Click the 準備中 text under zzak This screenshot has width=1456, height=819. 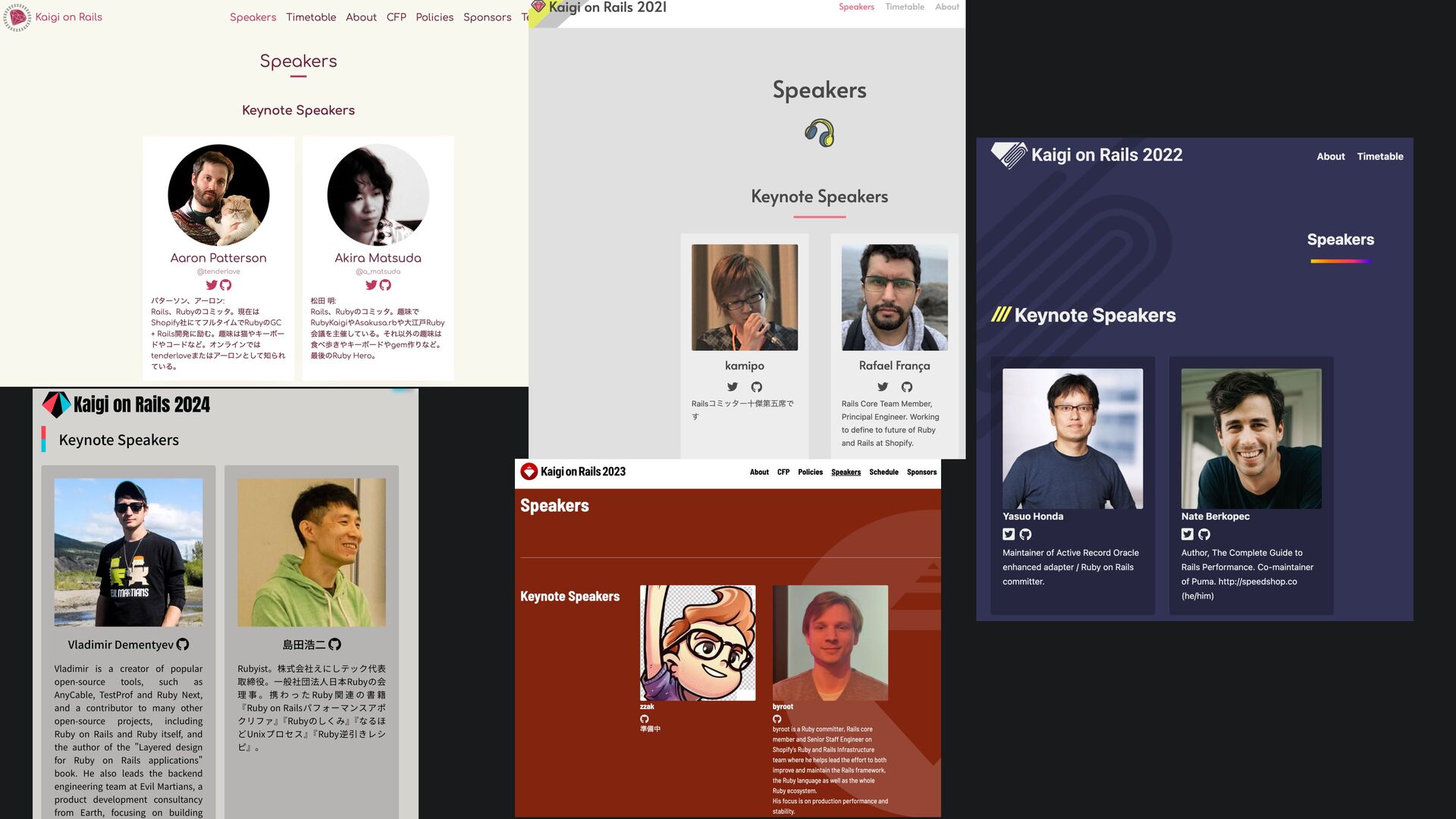650,729
